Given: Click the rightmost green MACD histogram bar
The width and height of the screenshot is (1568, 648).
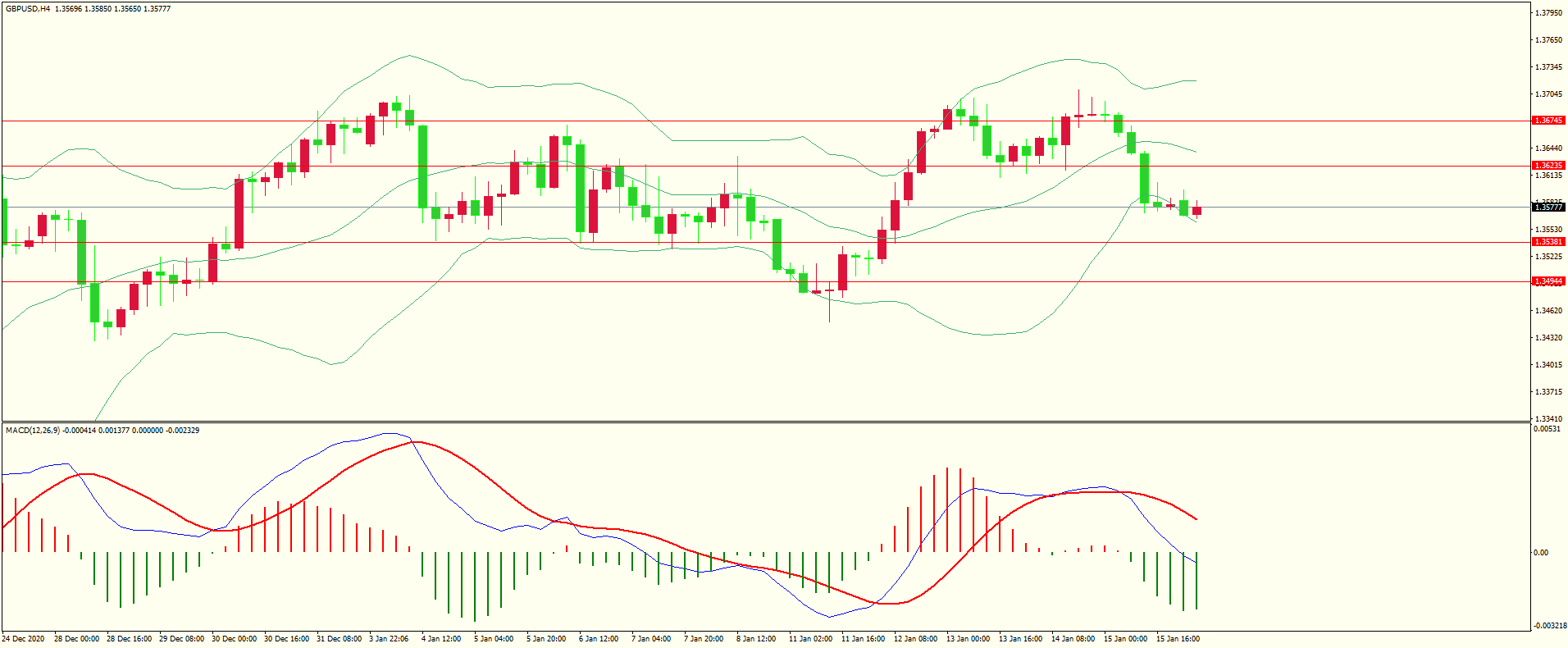Looking at the screenshot, I should coord(1197,581).
